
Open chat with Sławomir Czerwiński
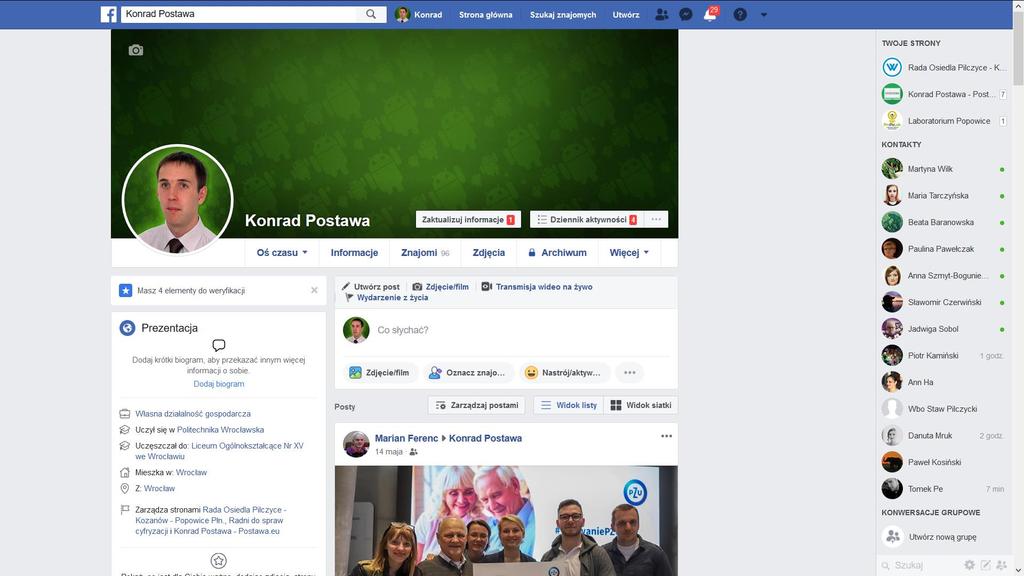click(x=944, y=302)
